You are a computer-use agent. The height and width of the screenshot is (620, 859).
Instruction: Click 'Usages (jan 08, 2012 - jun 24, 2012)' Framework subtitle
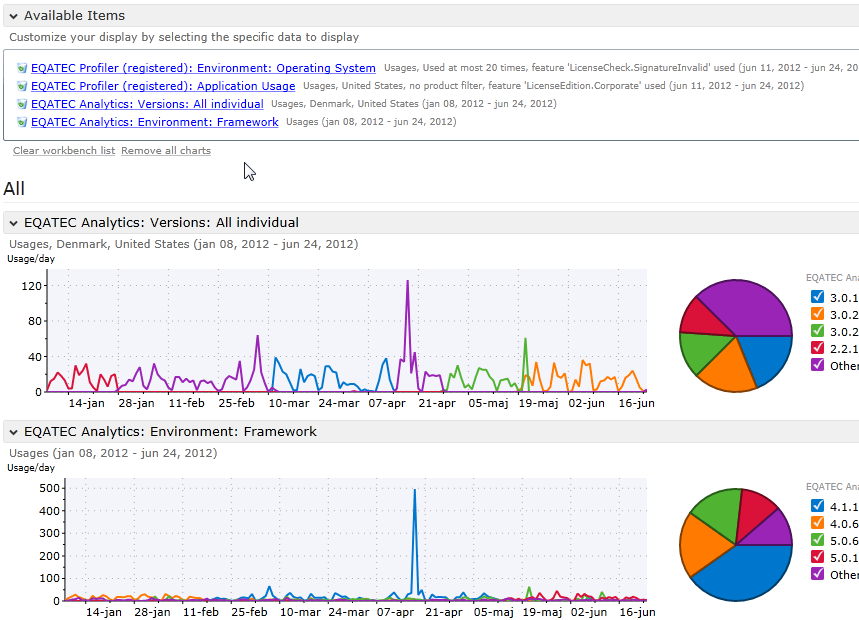pyautogui.click(x=113, y=453)
